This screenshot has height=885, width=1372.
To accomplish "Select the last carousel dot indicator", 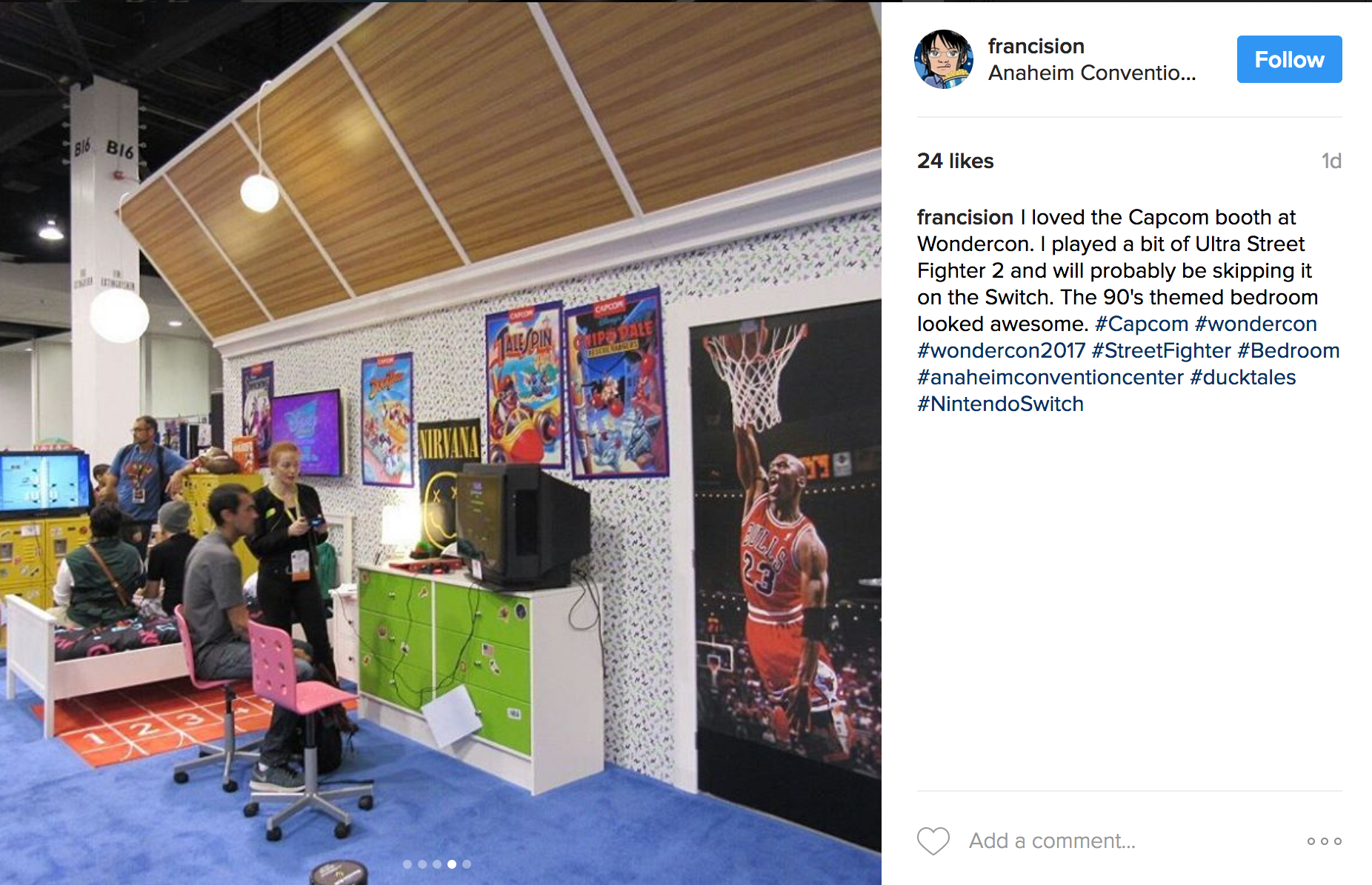I will pyautogui.click(x=467, y=864).
